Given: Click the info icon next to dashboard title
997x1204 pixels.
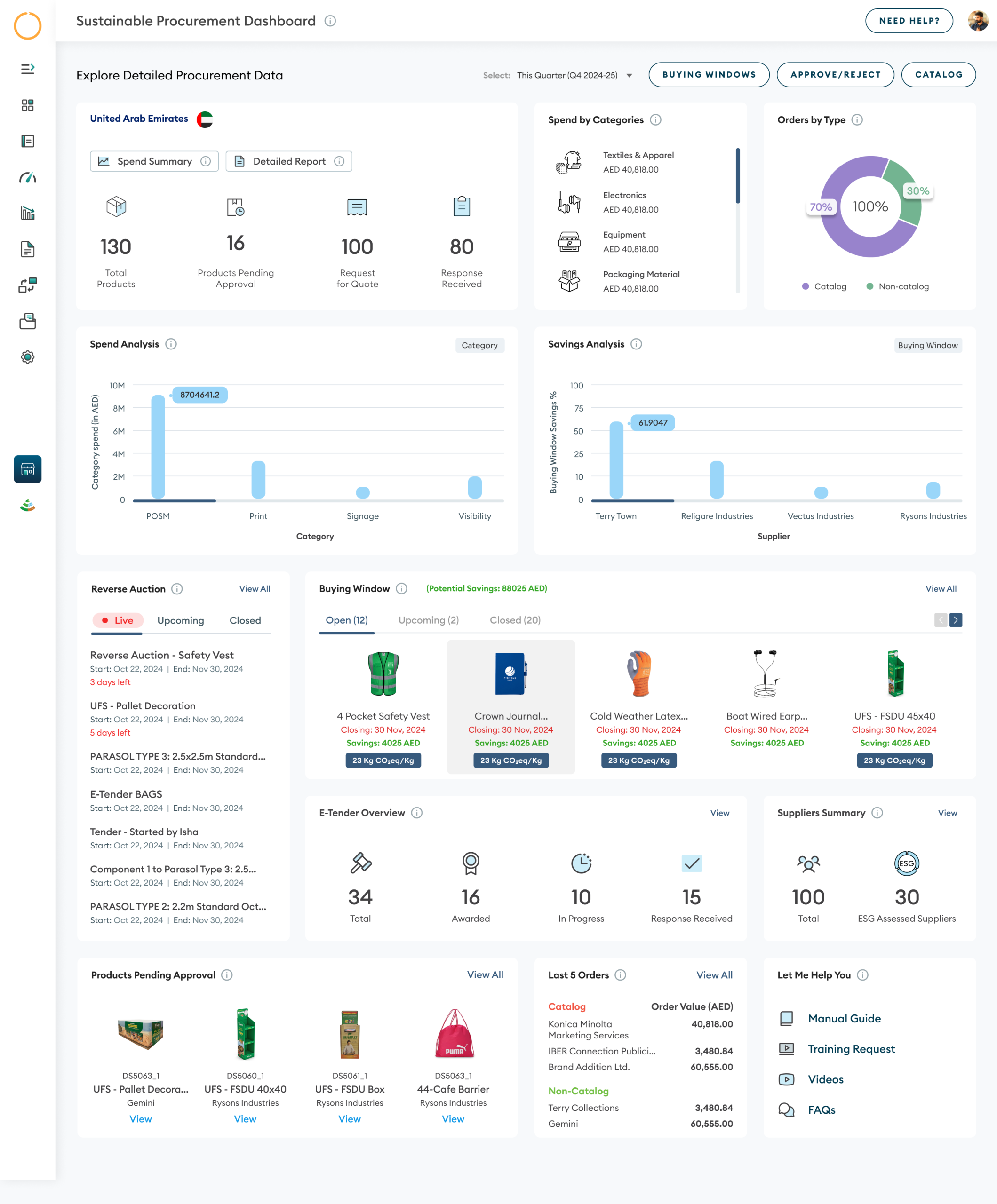Looking at the screenshot, I should click(330, 21).
